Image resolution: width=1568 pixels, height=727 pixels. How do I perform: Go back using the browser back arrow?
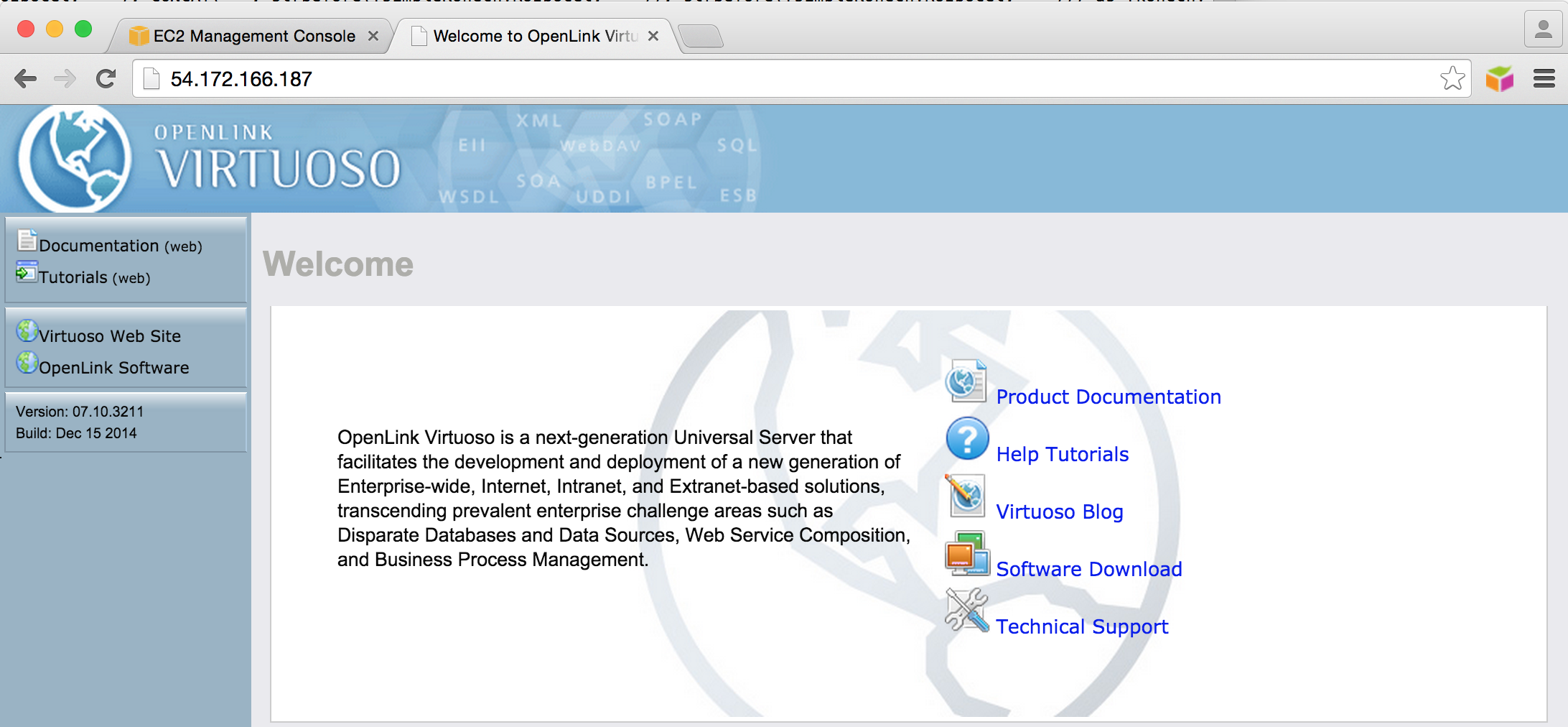pos(26,78)
